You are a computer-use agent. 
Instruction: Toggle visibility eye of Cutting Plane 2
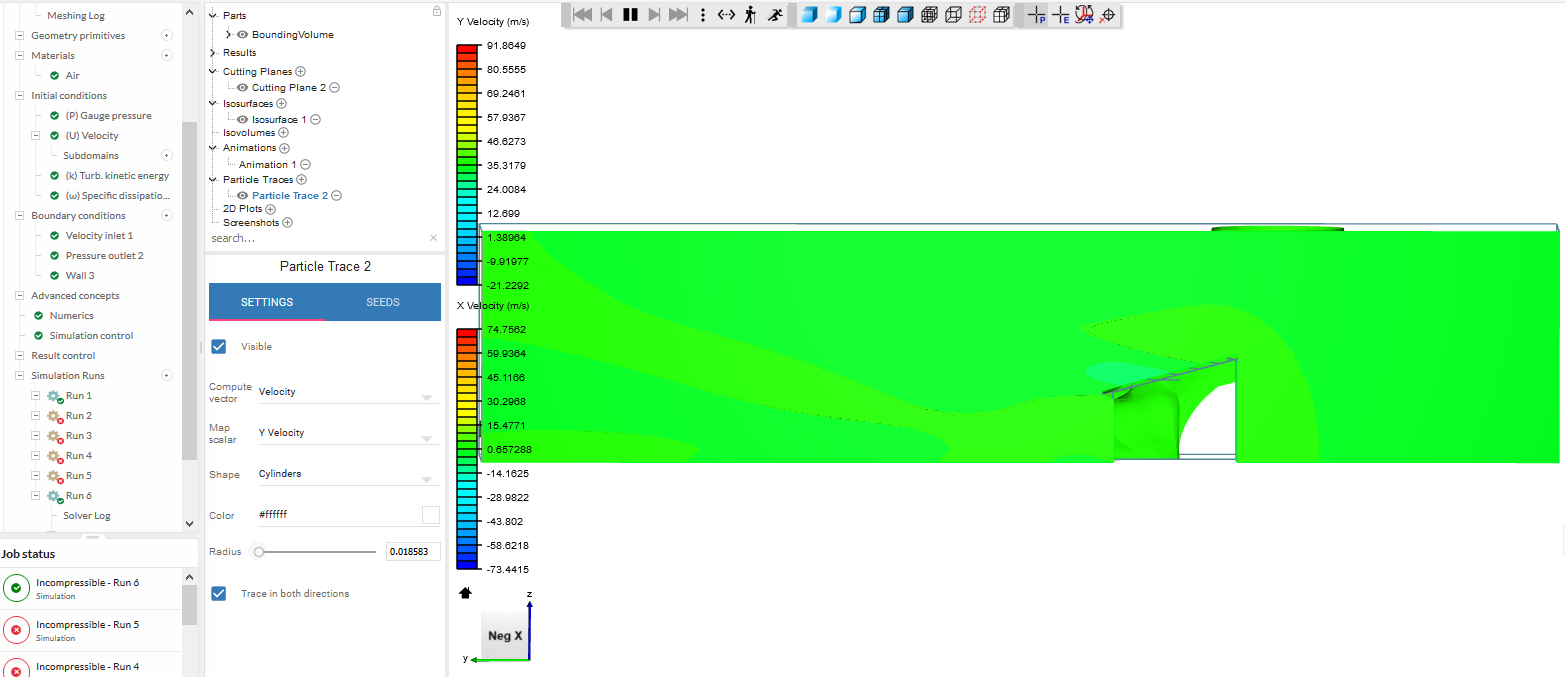coord(242,88)
